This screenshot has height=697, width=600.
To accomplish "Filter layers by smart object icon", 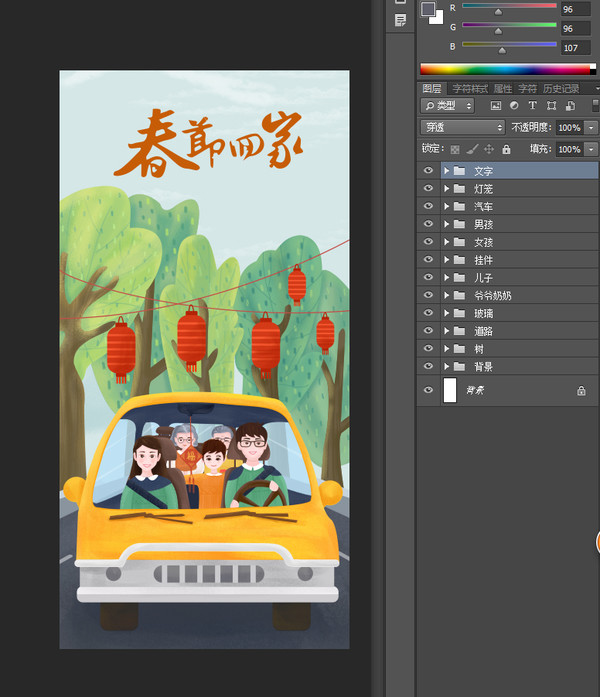I will (570, 105).
